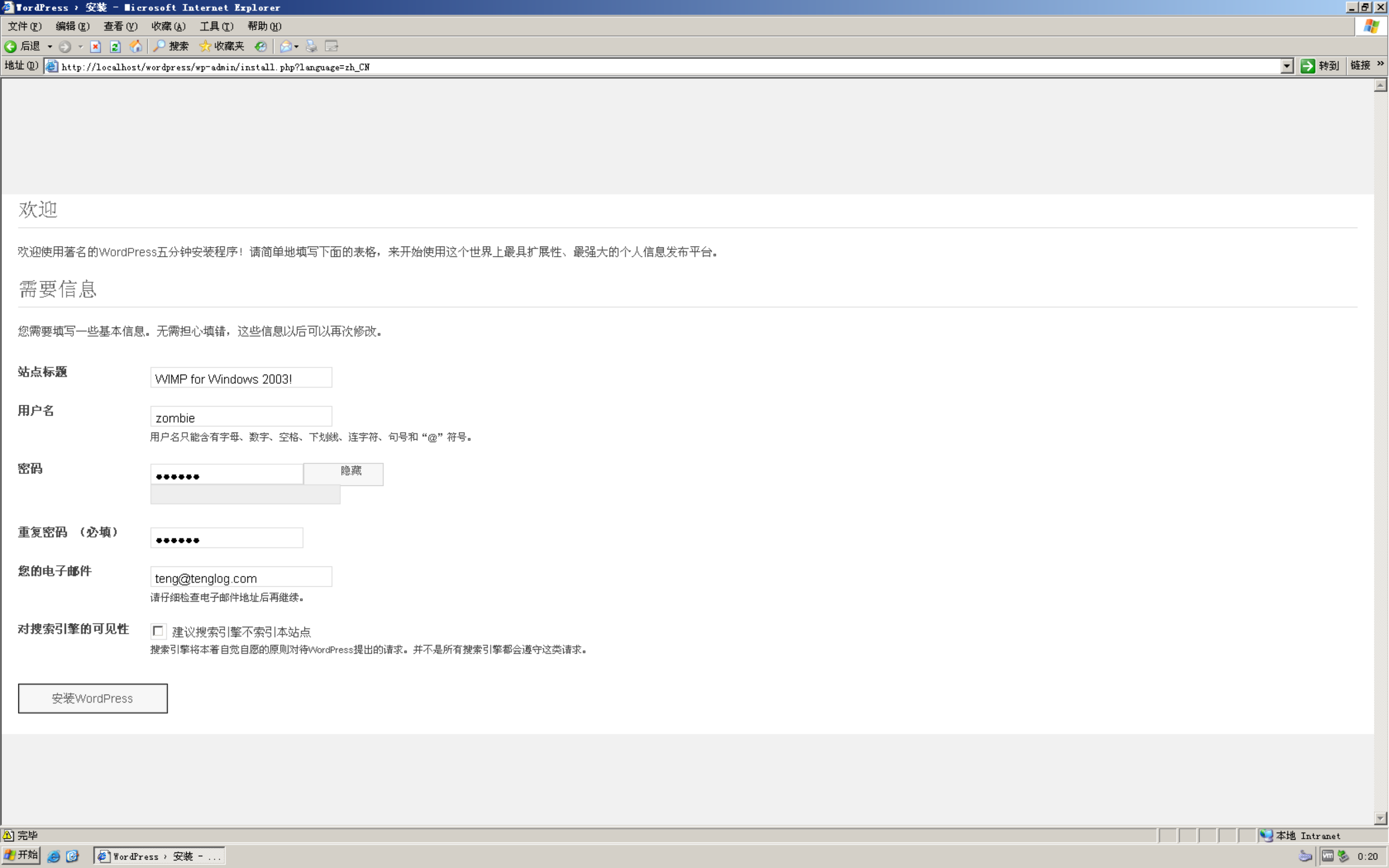Go to the Home page icon
The height and width of the screenshot is (868, 1389).
click(136, 47)
